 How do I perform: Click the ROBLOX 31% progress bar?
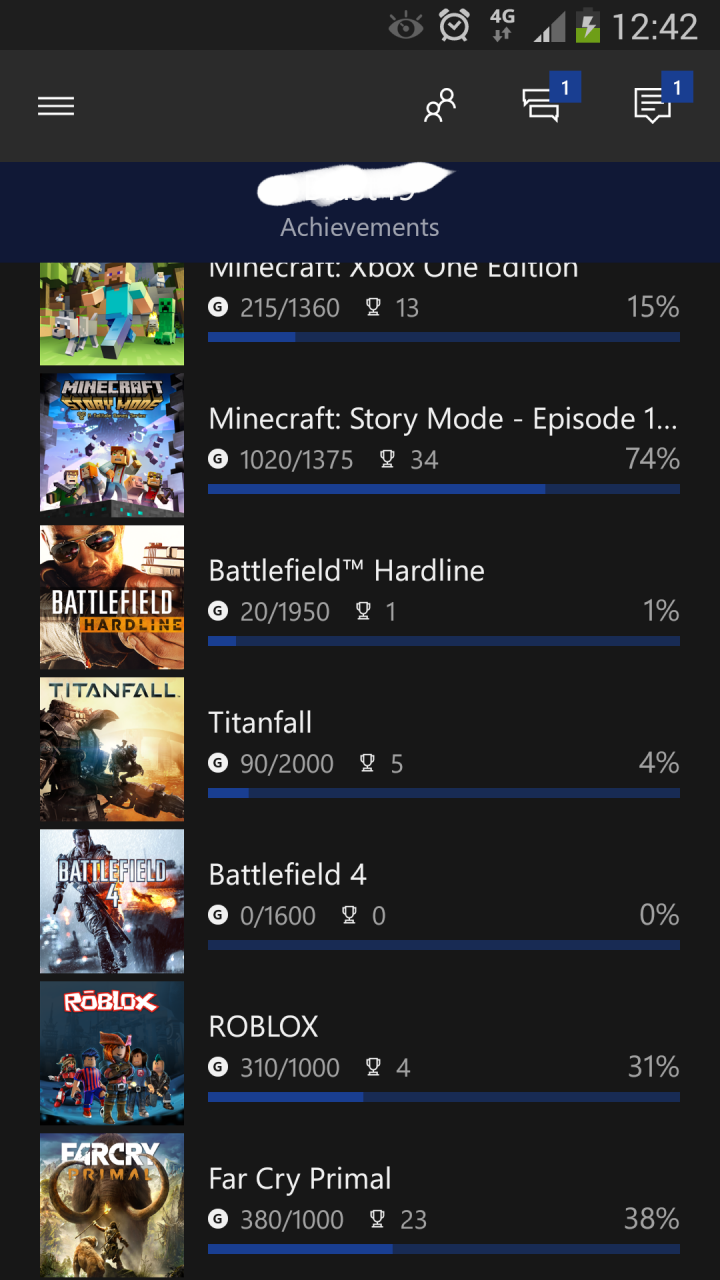click(x=444, y=1097)
